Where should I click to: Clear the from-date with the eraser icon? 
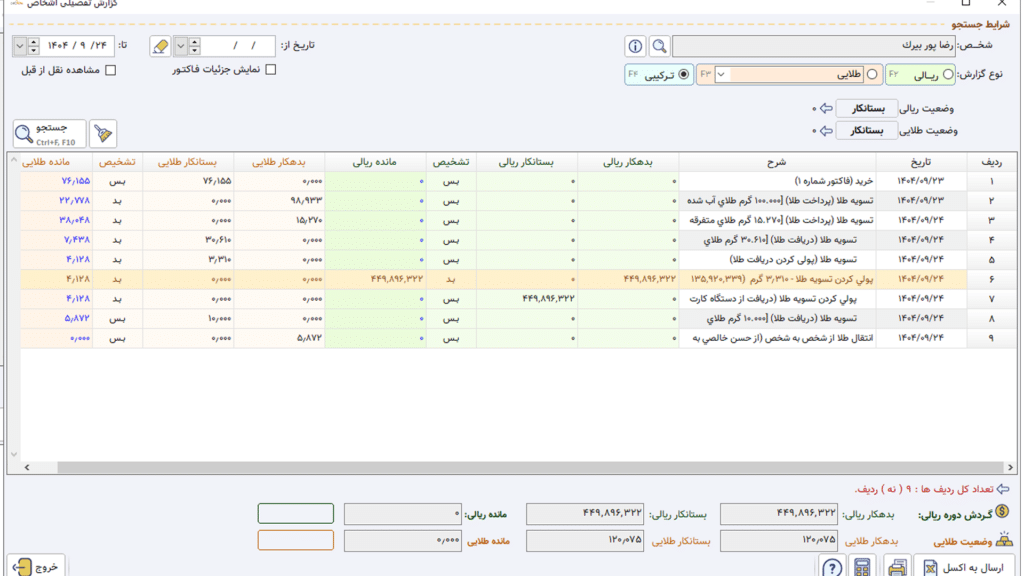pos(160,46)
